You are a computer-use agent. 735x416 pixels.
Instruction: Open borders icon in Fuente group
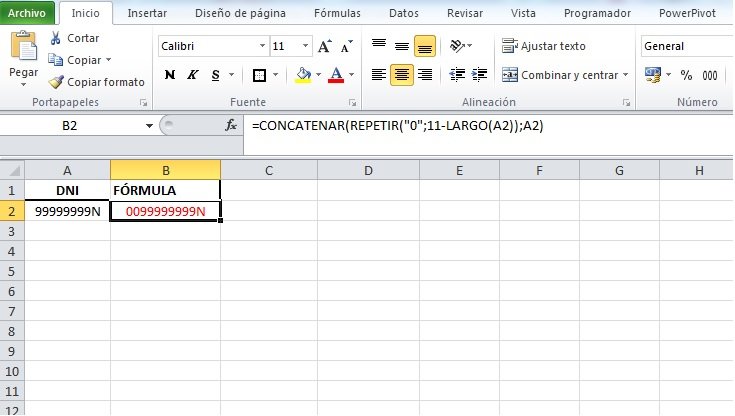pyautogui.click(x=259, y=75)
